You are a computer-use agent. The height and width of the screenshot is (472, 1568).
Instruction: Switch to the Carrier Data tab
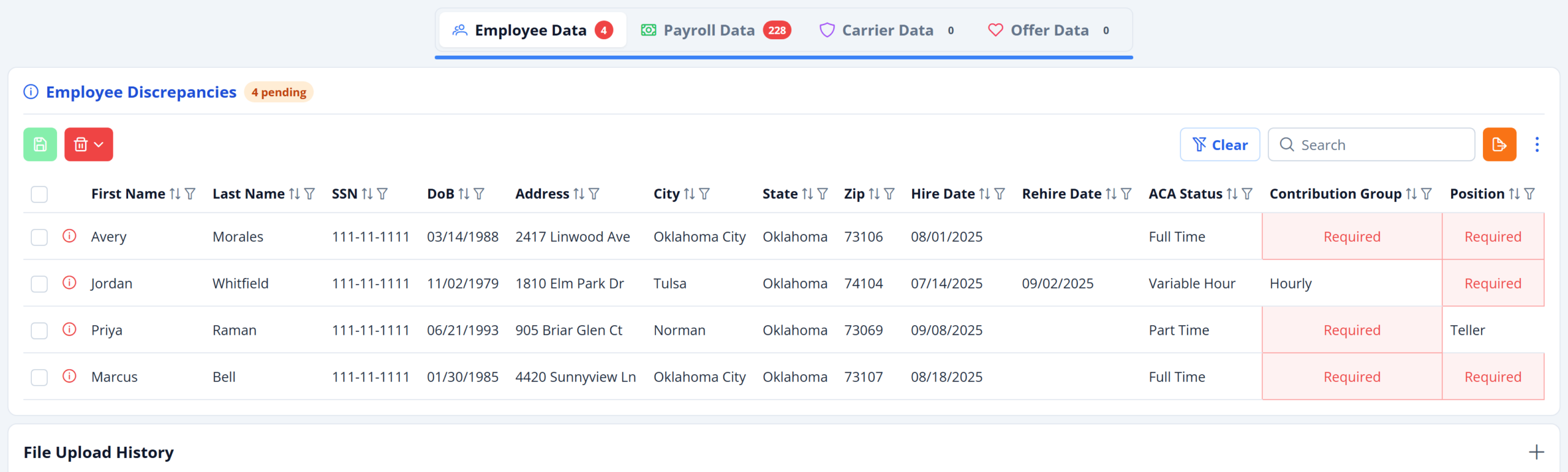(x=887, y=30)
